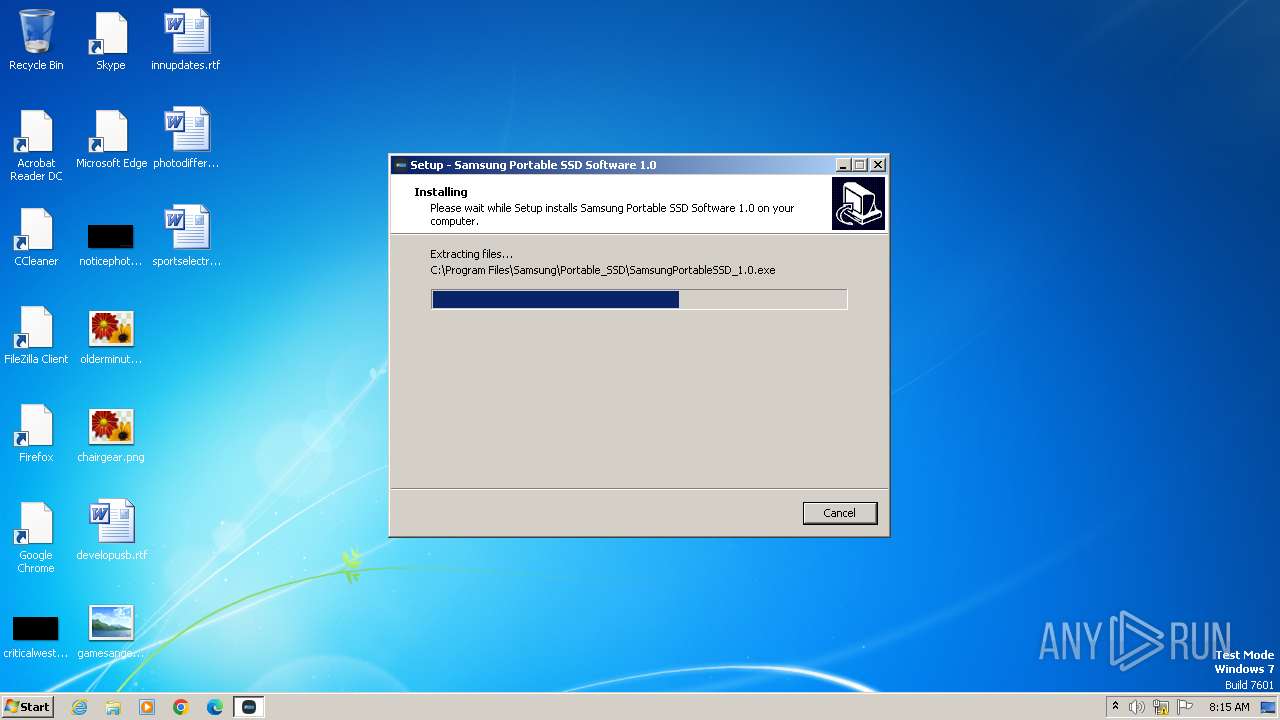Click the 'Extracting files...' status text

(x=471, y=254)
